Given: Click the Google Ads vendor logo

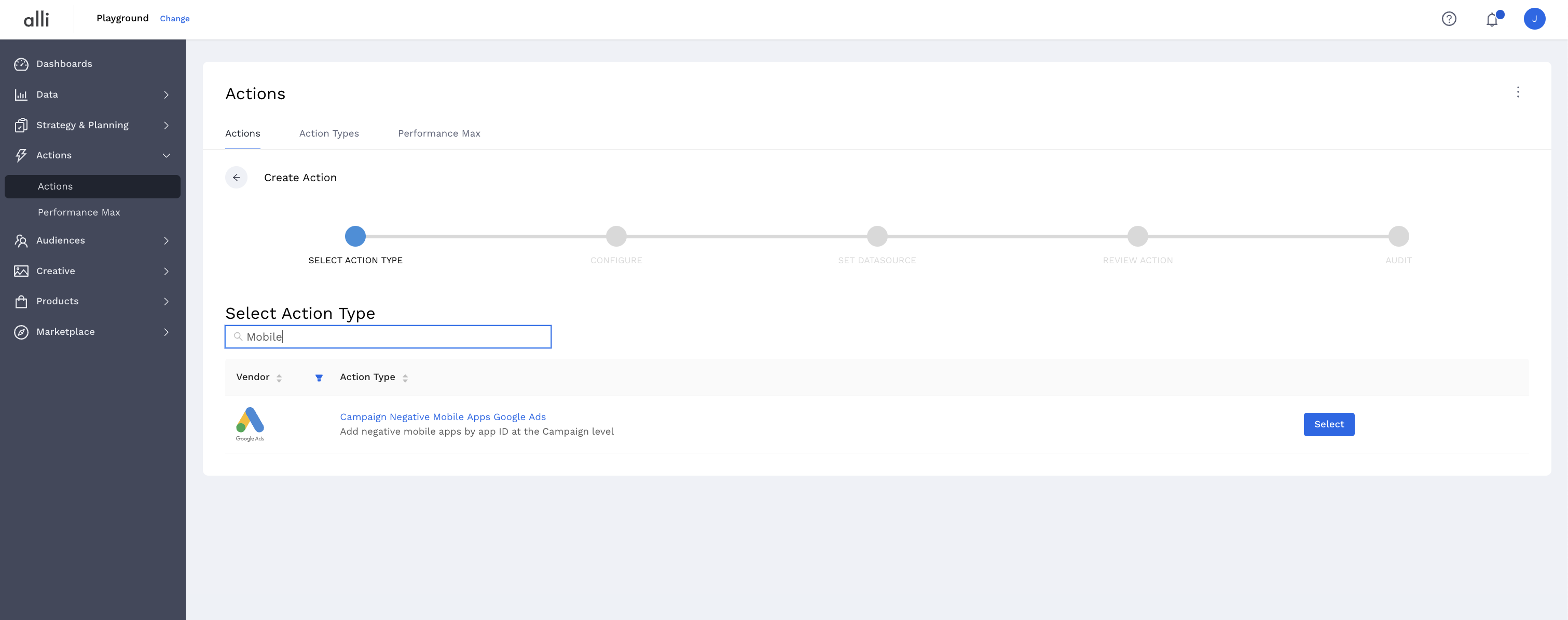Looking at the screenshot, I should [x=250, y=424].
